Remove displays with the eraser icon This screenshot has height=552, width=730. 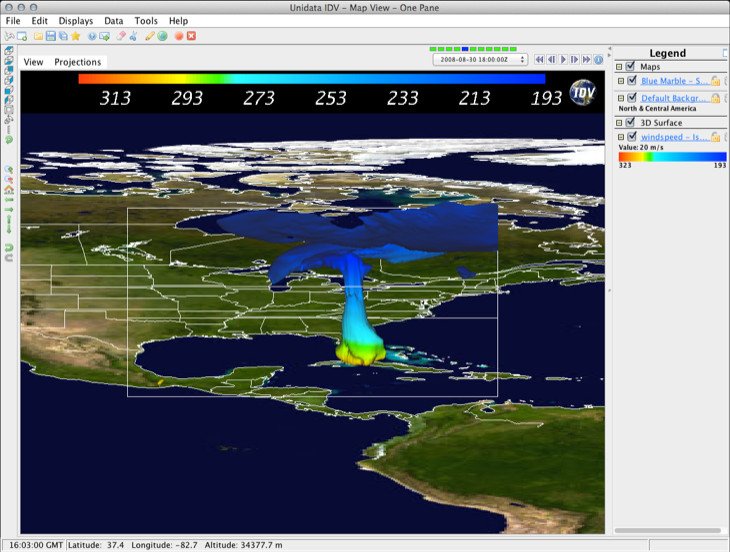(121, 36)
